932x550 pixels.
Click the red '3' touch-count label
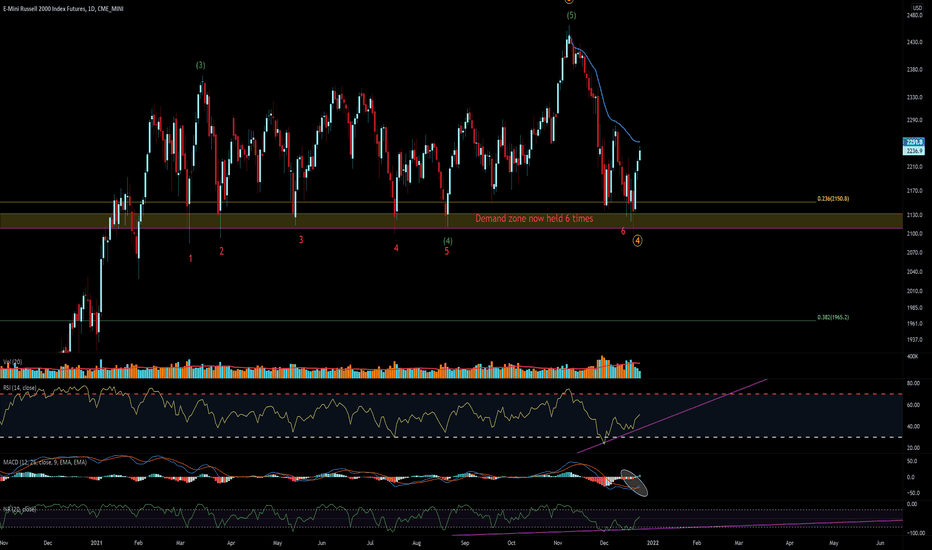point(301,240)
